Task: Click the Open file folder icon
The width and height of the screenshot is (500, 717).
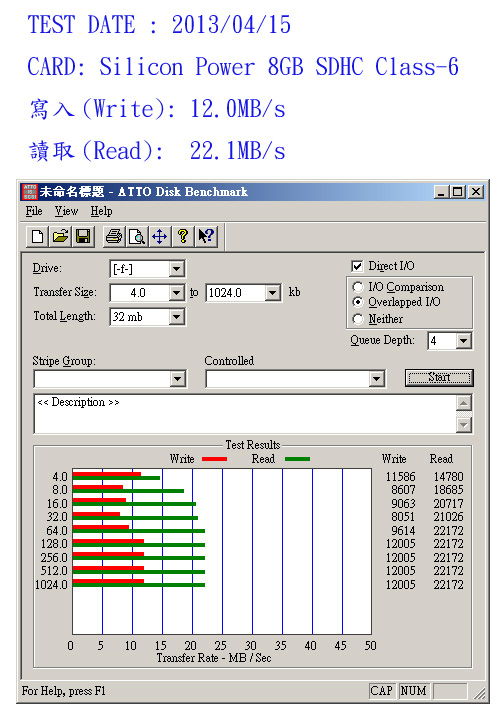Action: tap(60, 236)
